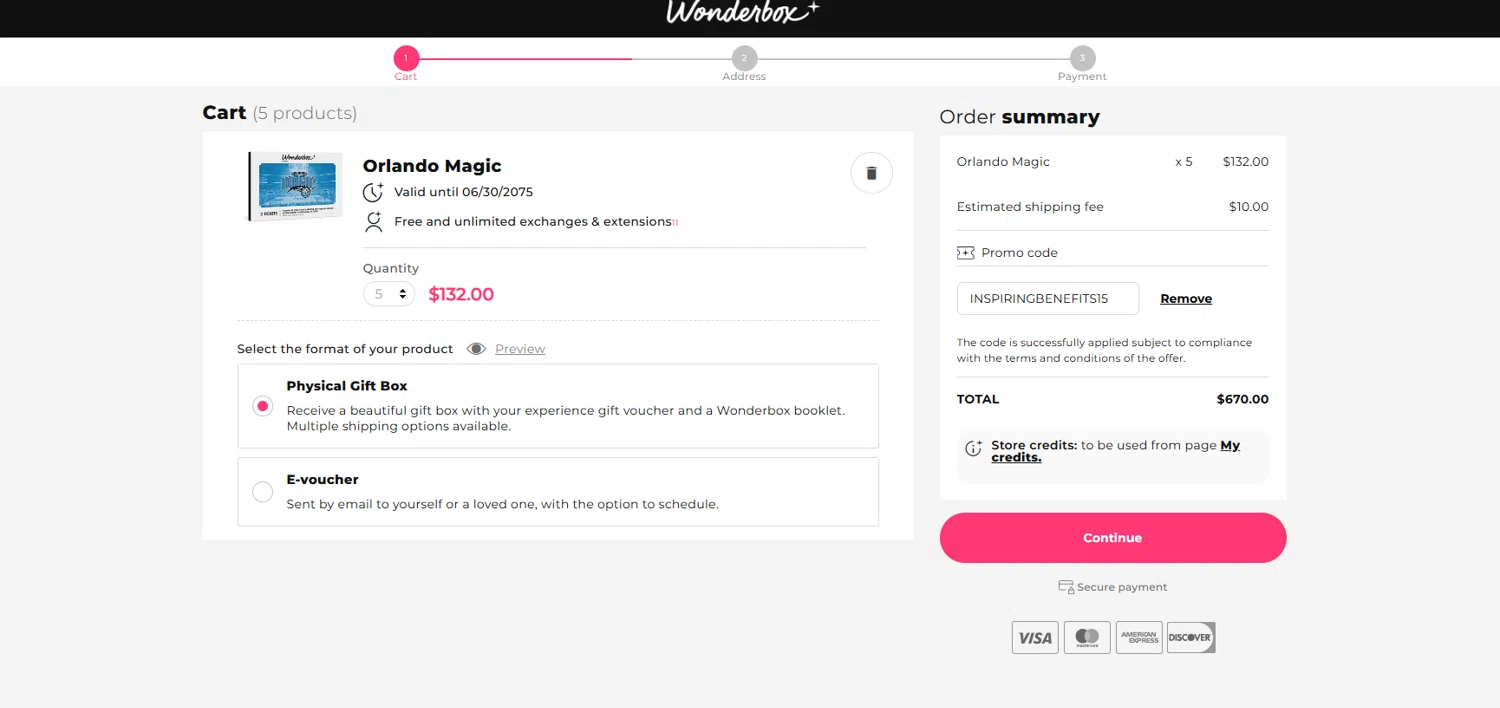Click the Store credits info icon
This screenshot has width=1500, height=708.
click(x=973, y=449)
